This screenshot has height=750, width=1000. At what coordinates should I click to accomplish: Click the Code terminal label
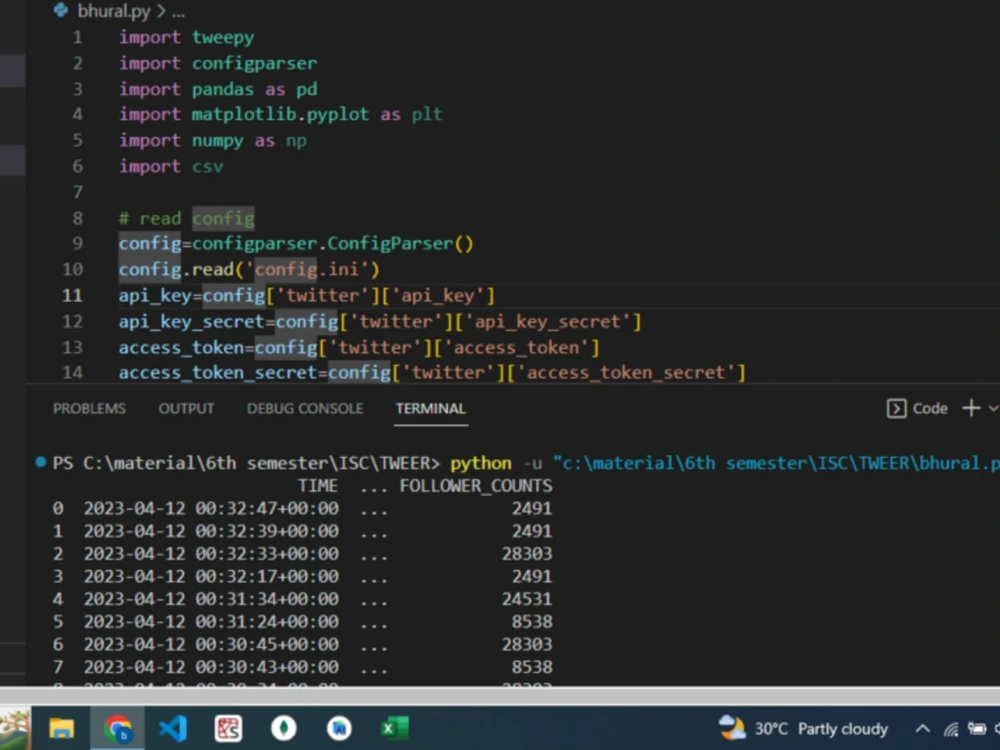pyautogui.click(x=930, y=408)
